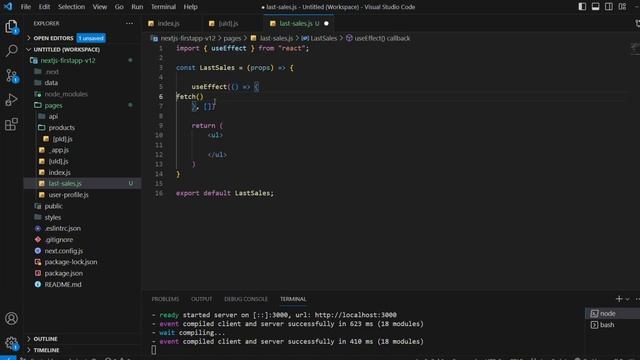The height and width of the screenshot is (360, 640).
Task: Expand the node_modules folder
Action: click(66, 94)
